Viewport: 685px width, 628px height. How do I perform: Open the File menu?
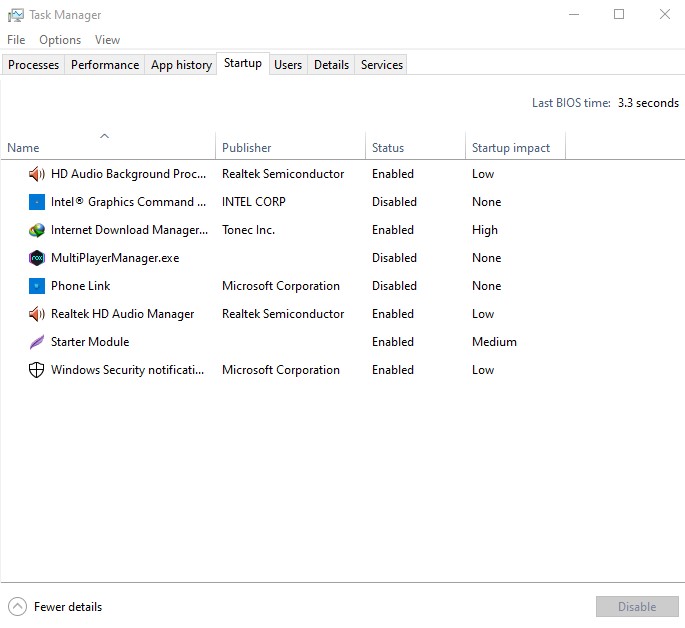pos(16,40)
